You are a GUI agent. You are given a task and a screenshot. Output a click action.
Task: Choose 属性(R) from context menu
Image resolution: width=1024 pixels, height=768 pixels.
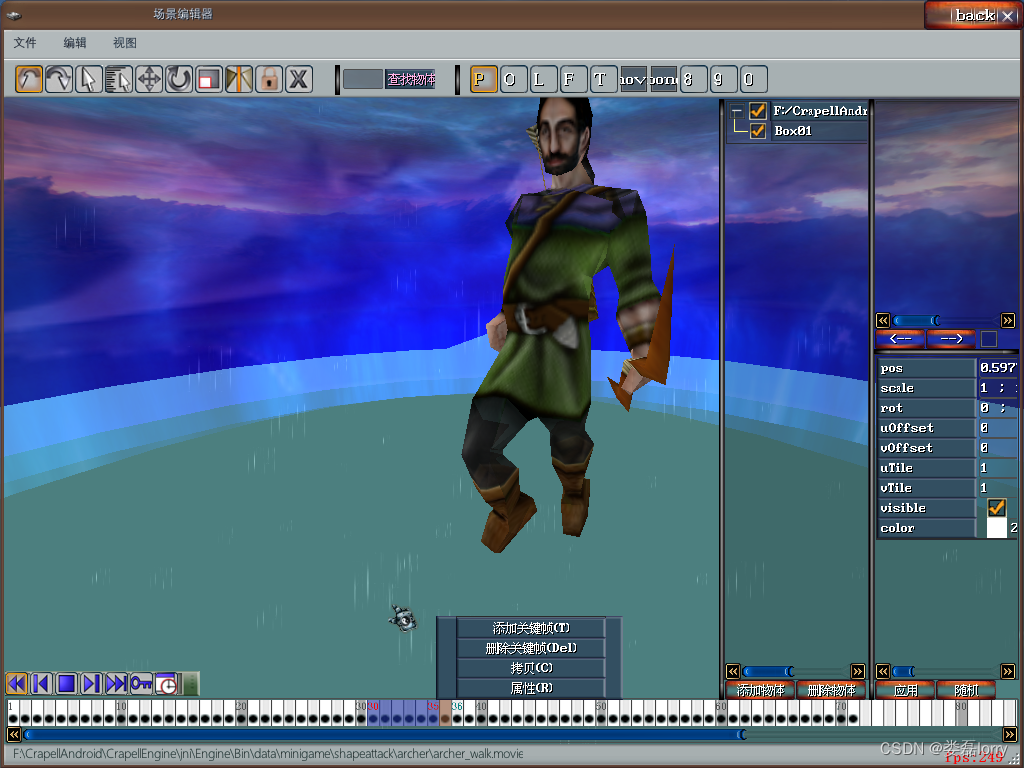(531, 688)
